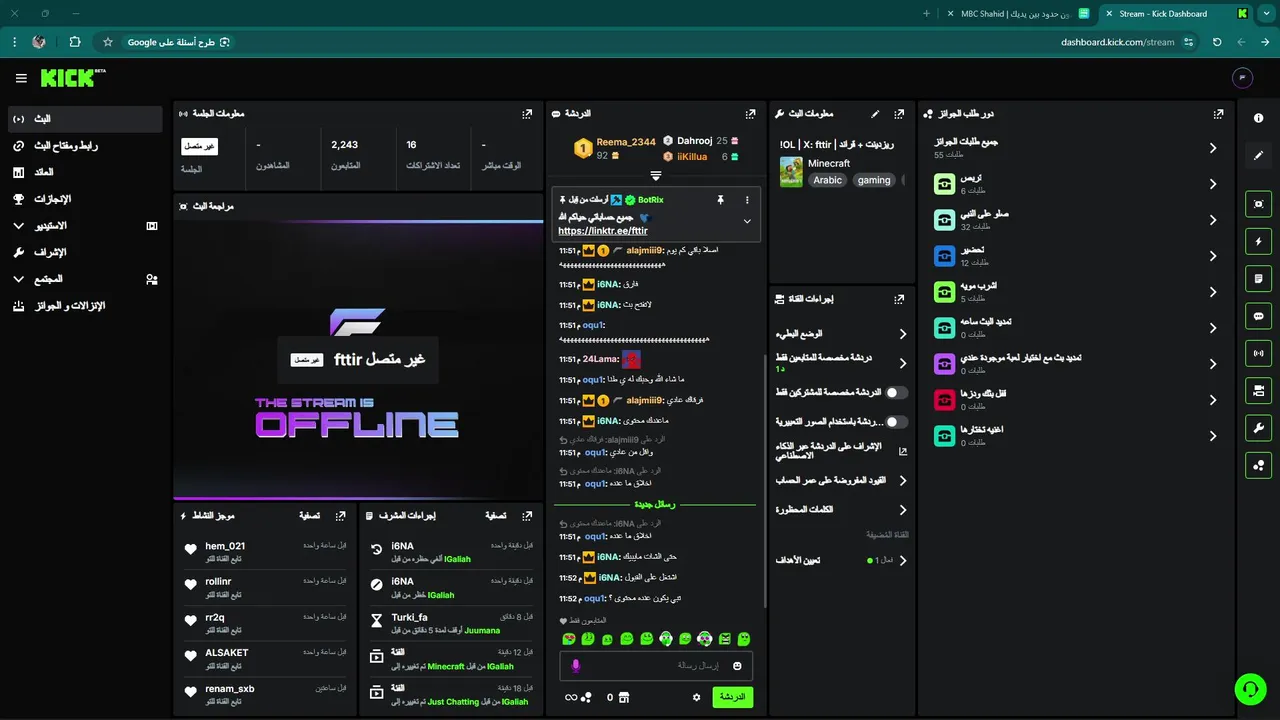Viewport: 1280px width, 720px height.
Task: Open all reward requests row with 55 requests
Action: [1075, 148]
